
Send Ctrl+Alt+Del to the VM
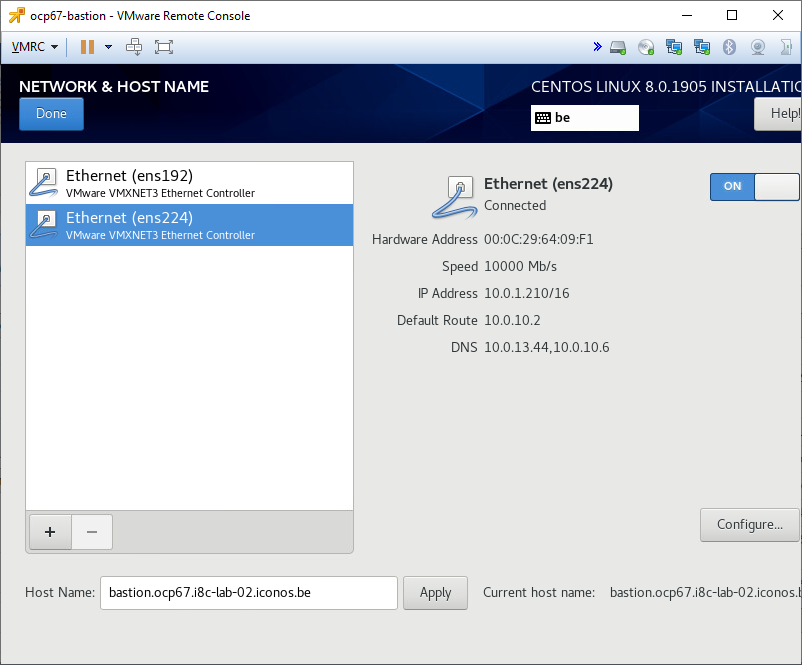(134, 47)
